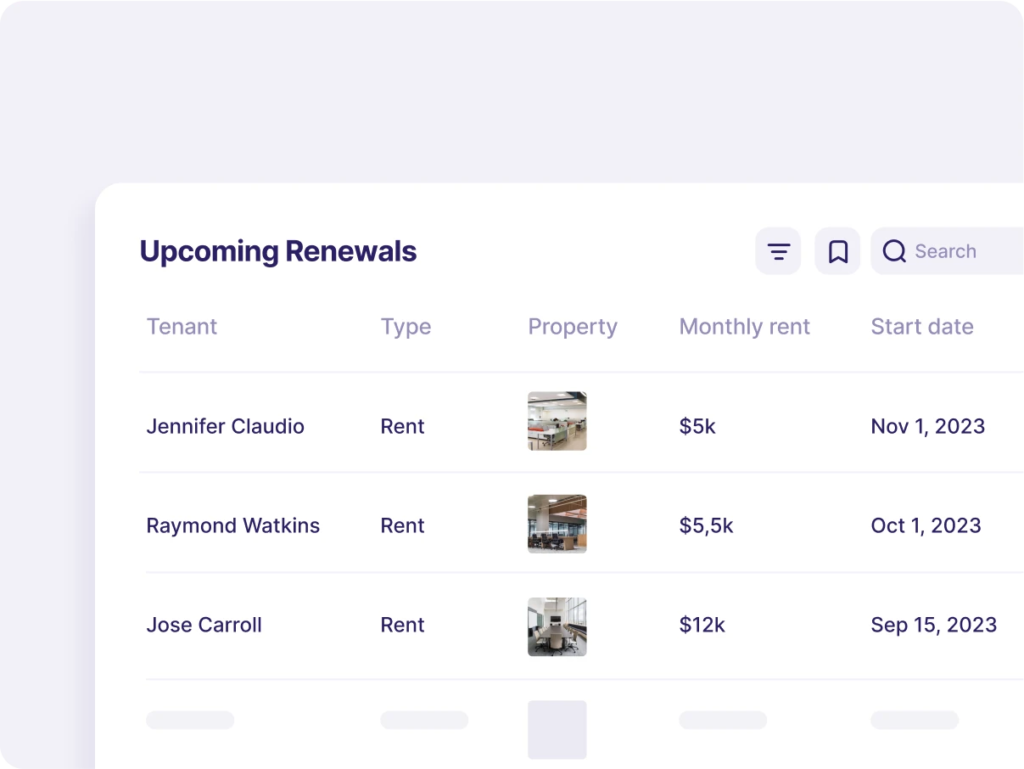Click Rent type in Jose Carroll row
The image size is (1024, 769).
pyautogui.click(x=402, y=625)
